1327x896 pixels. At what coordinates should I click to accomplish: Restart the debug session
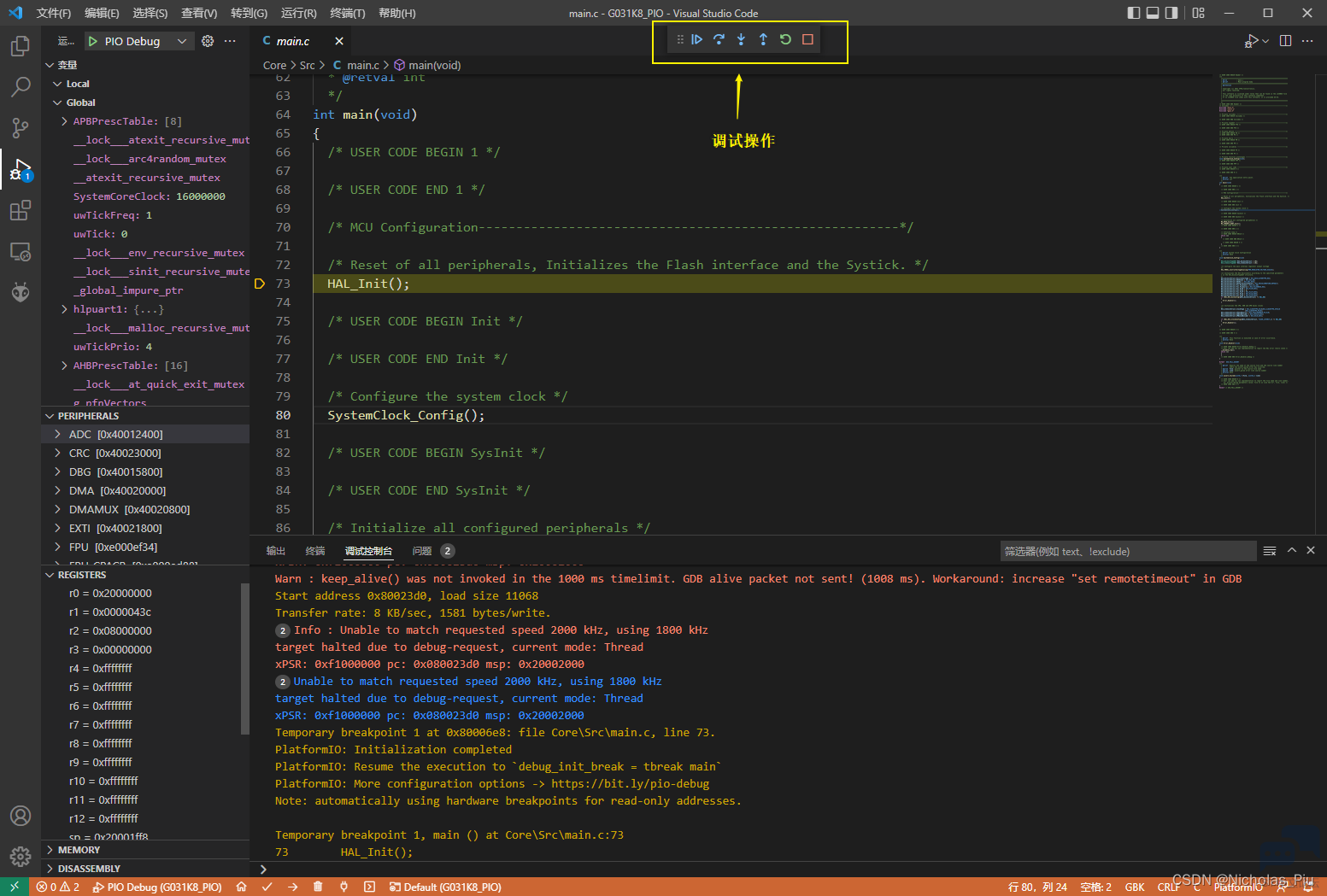click(785, 39)
